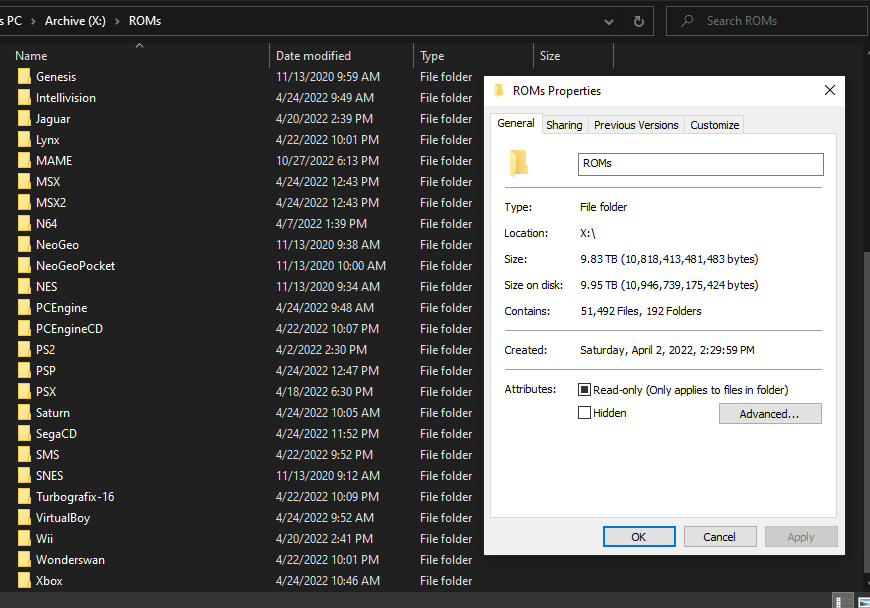Confirm with the OK button
The width and height of the screenshot is (870, 608).
coord(639,536)
